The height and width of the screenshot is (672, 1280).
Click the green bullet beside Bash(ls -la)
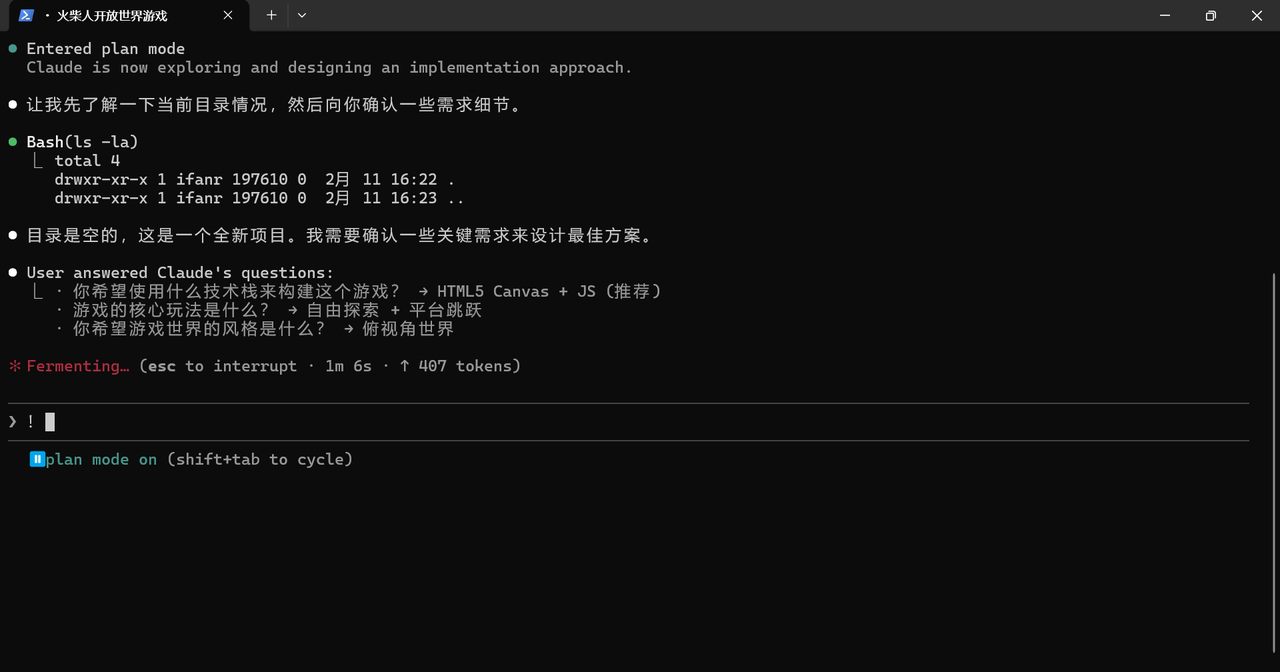click(13, 142)
